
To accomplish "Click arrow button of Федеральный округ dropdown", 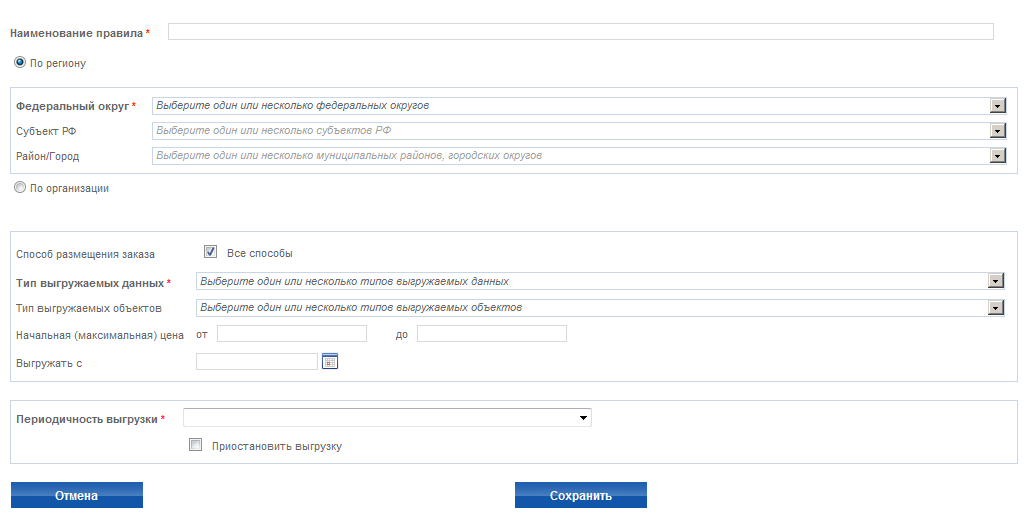I will pos(998,106).
